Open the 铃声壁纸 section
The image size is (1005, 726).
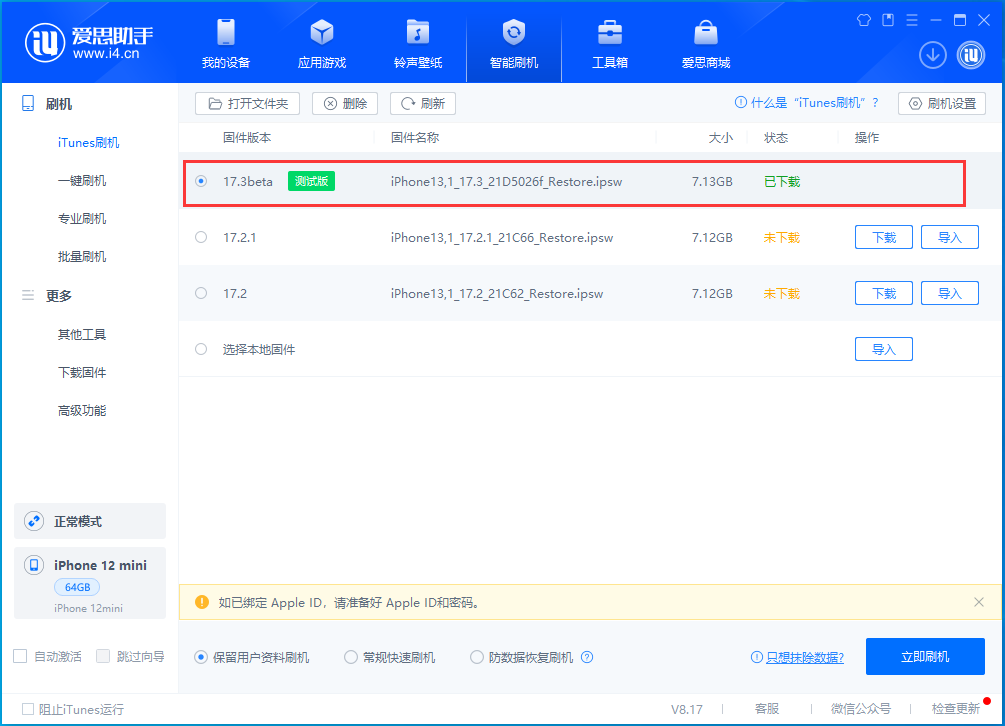(x=417, y=42)
